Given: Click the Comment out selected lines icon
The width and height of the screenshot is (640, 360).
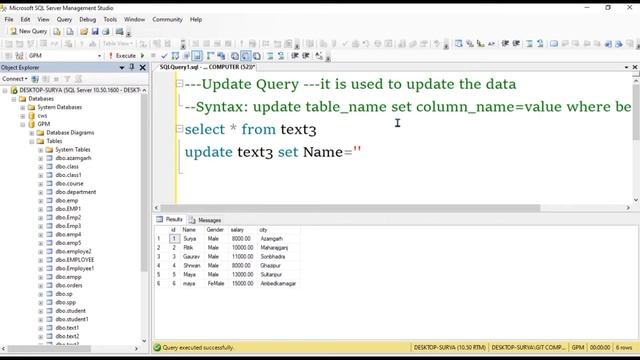Looking at the screenshot, I should click(270, 56).
